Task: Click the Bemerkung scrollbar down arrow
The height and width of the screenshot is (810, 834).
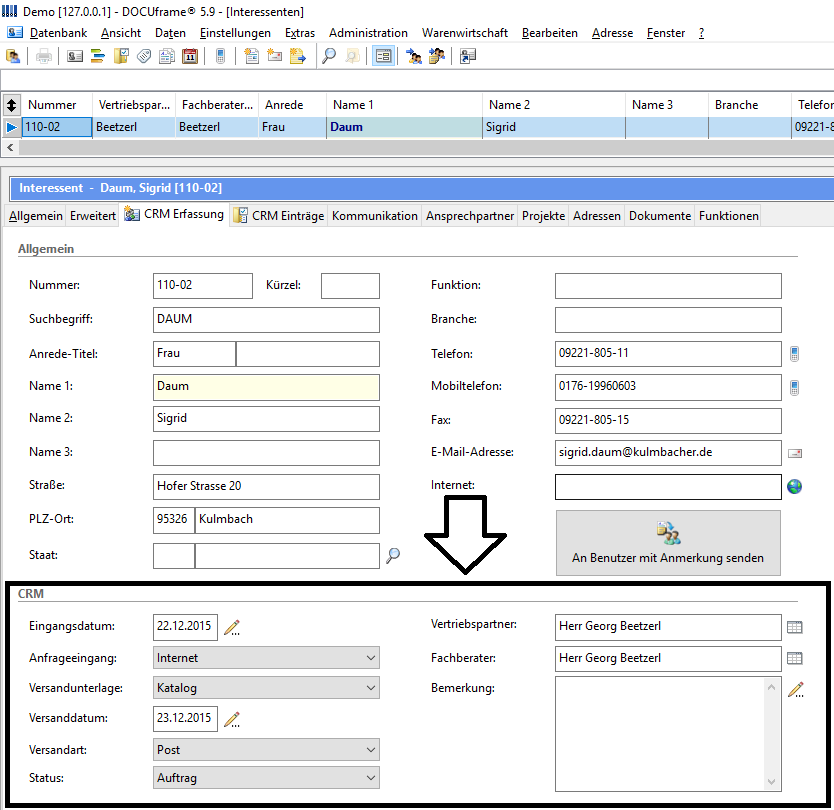Action: [771, 781]
